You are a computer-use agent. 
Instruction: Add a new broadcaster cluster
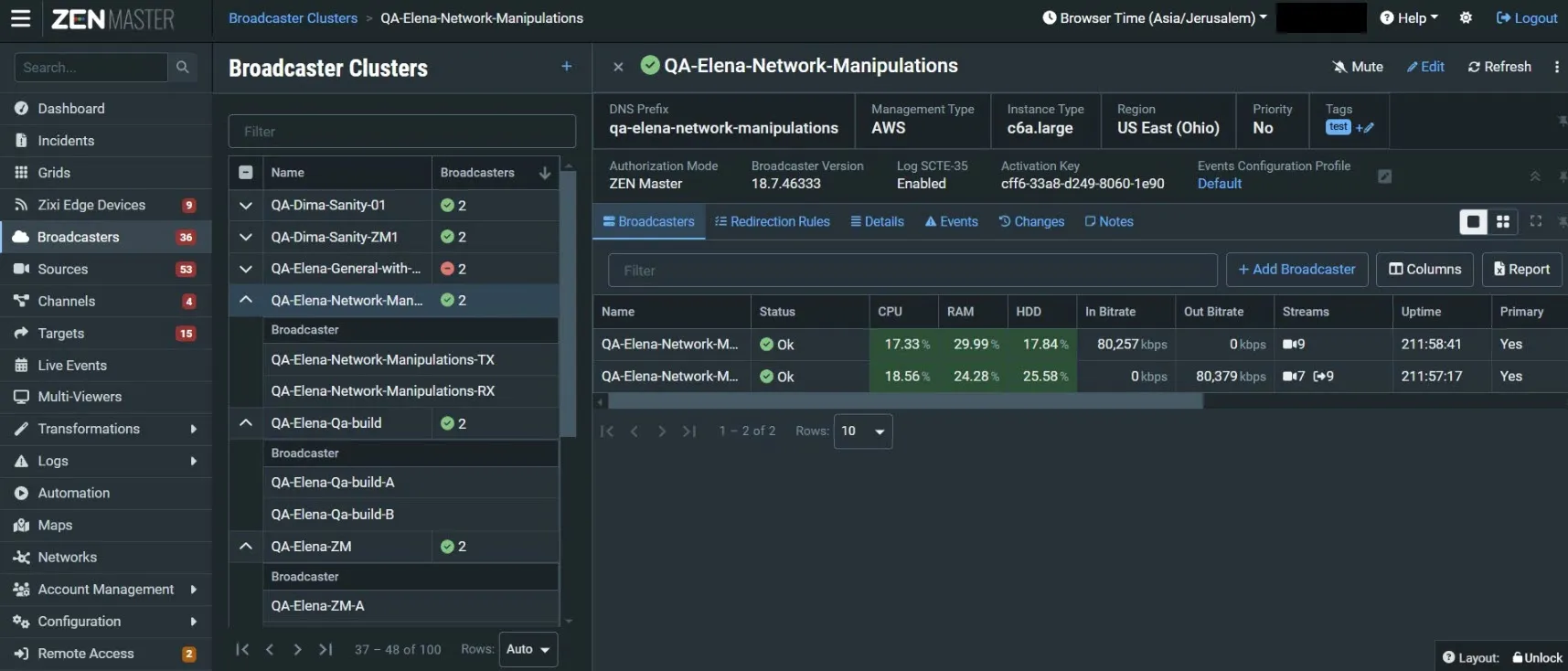567,66
